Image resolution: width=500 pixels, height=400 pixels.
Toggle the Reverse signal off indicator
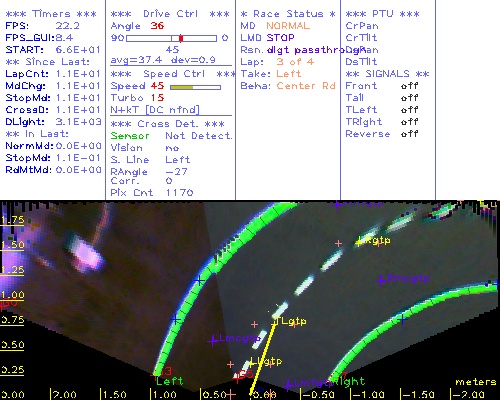409,134
